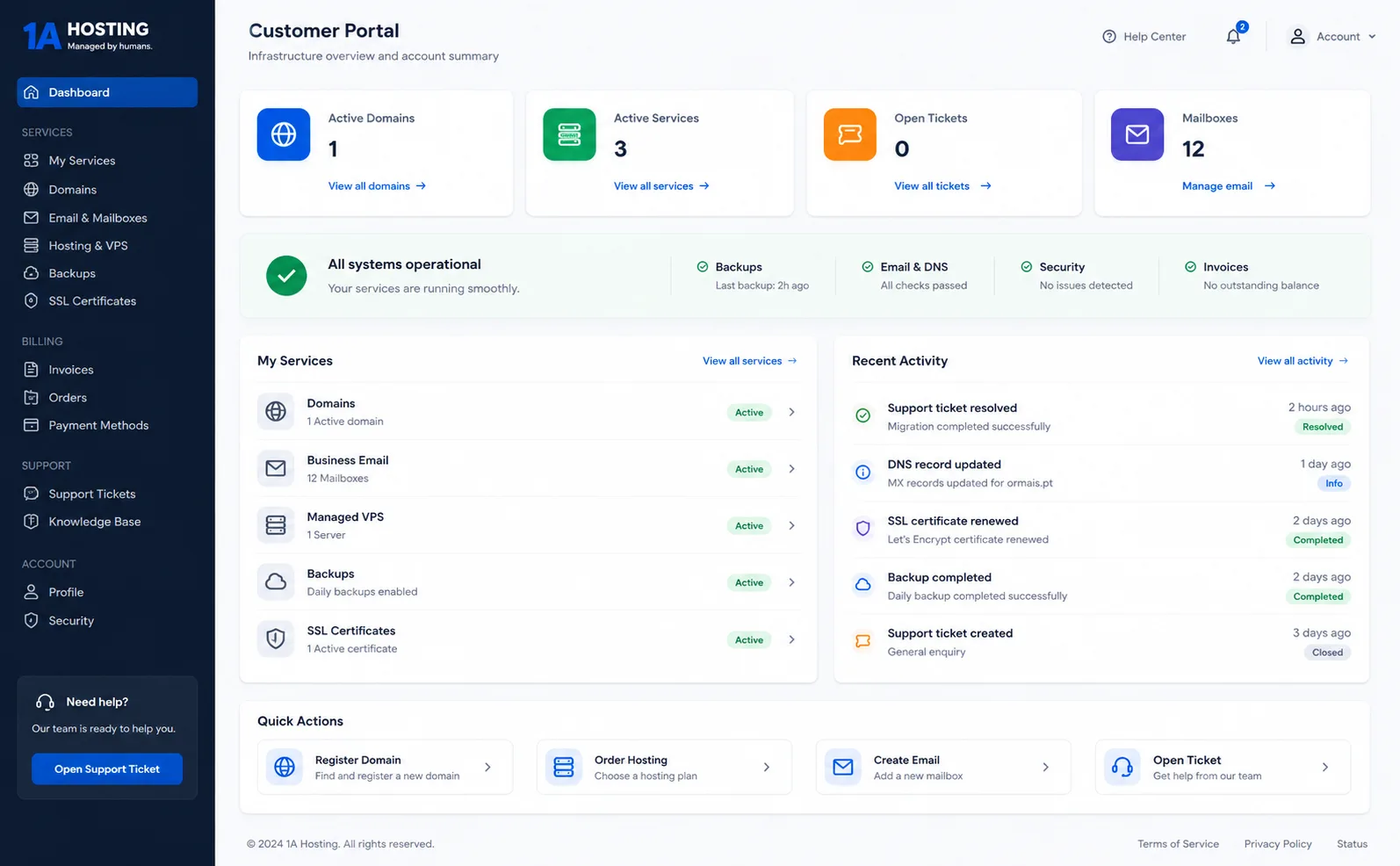Screen dimensions: 1400x866
Task: Click the DNS record updated info icon
Action: 863,473
